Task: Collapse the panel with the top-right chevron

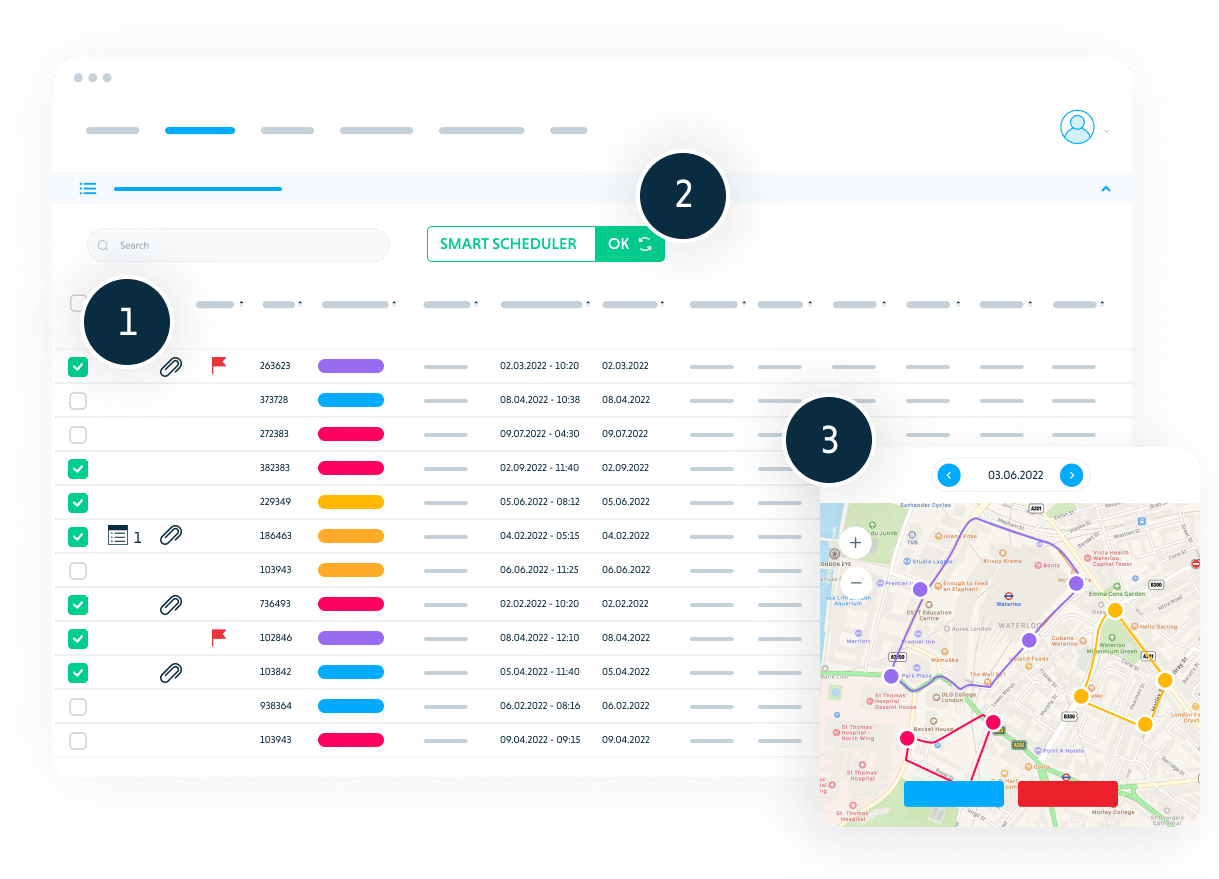Action: [x=1106, y=188]
